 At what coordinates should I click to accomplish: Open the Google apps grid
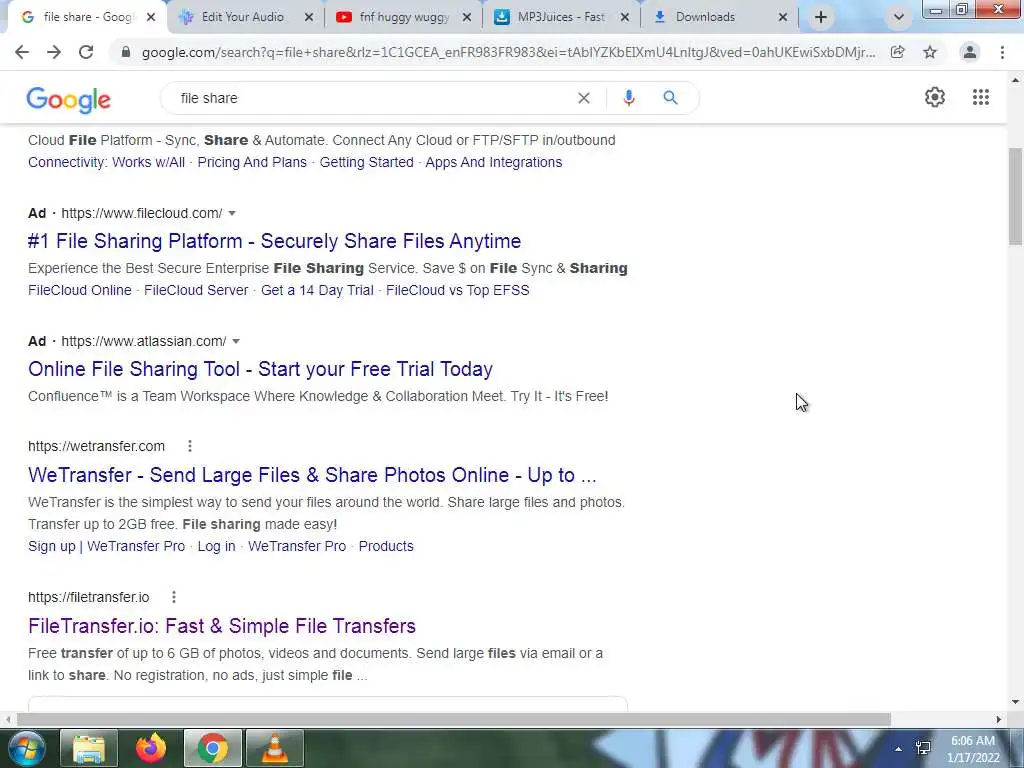(980, 97)
